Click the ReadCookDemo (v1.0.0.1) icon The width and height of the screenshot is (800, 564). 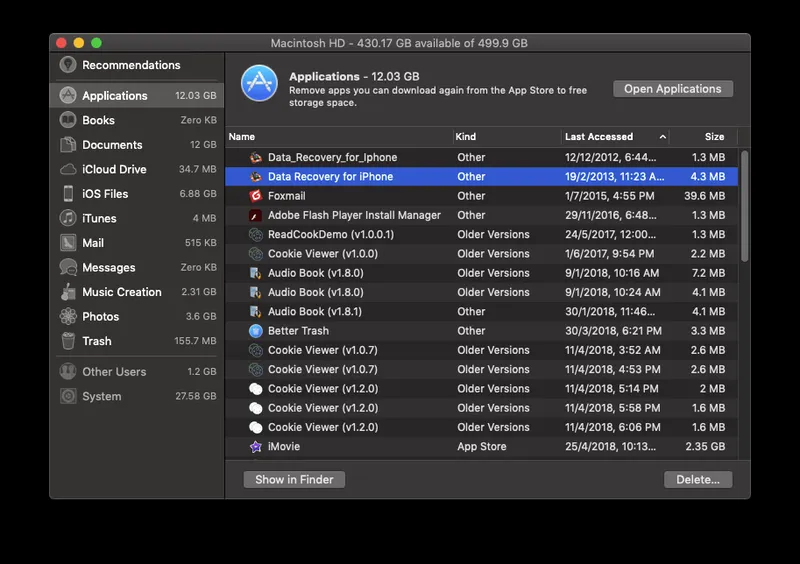[256, 235]
